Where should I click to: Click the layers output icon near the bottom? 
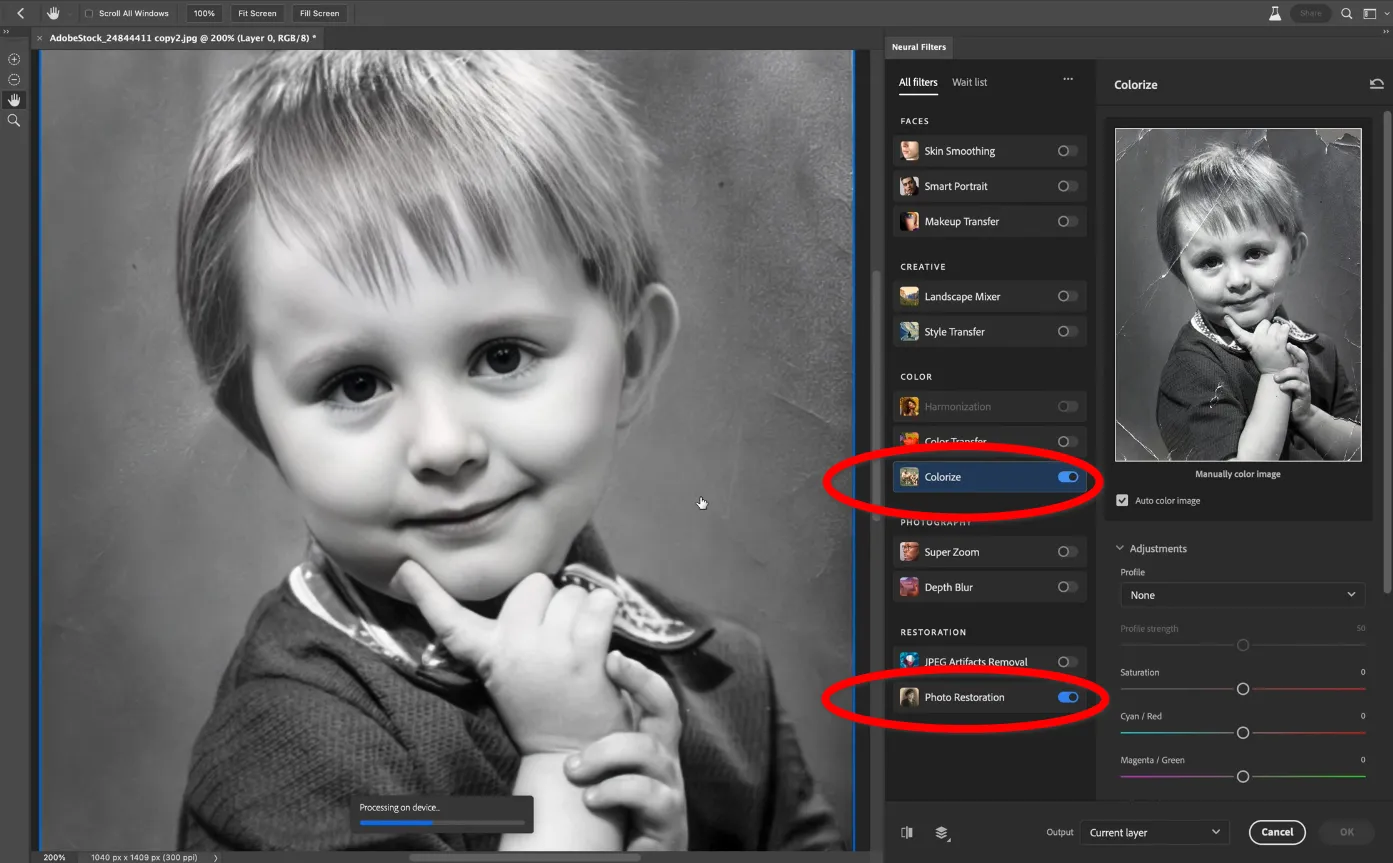940,832
